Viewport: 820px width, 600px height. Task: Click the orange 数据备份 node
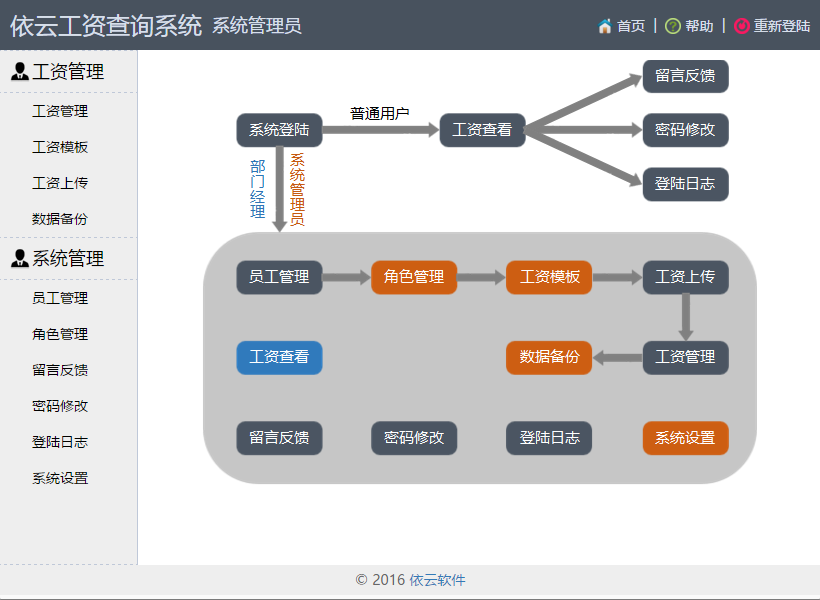click(549, 357)
